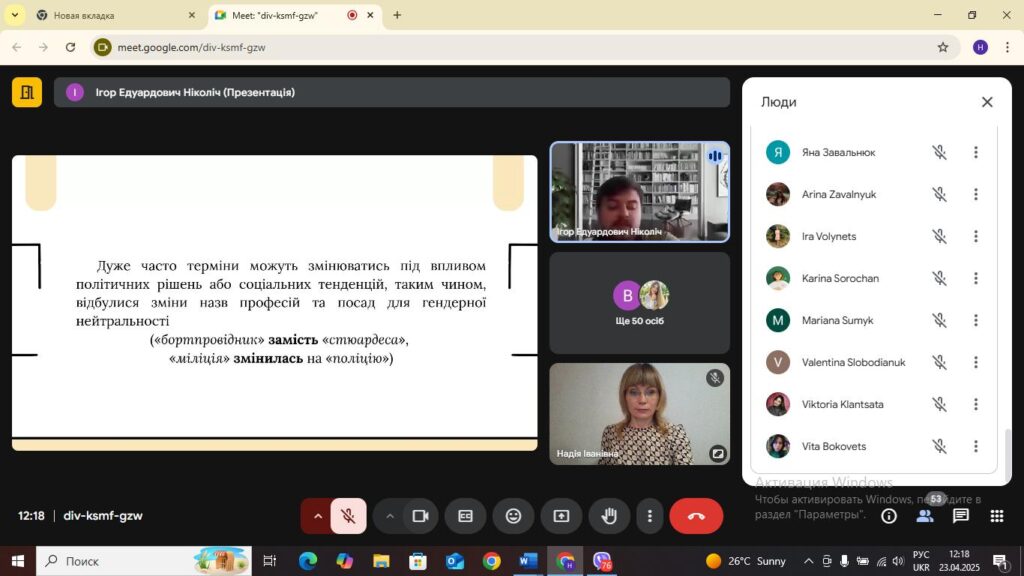Click the address bar URL
The image size is (1024, 576).
click(x=191, y=47)
